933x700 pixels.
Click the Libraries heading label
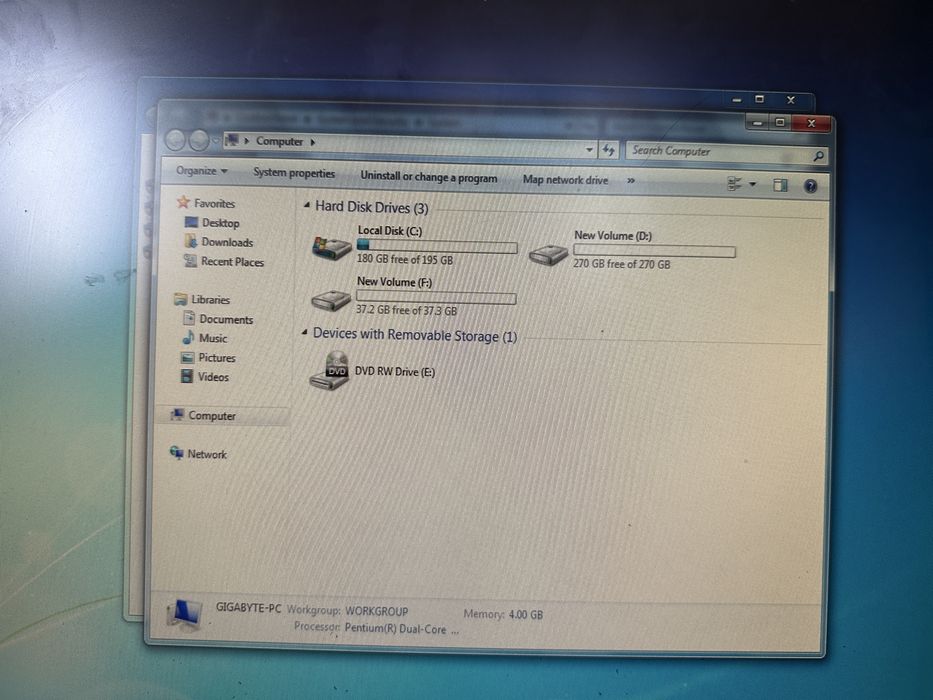[x=210, y=299]
